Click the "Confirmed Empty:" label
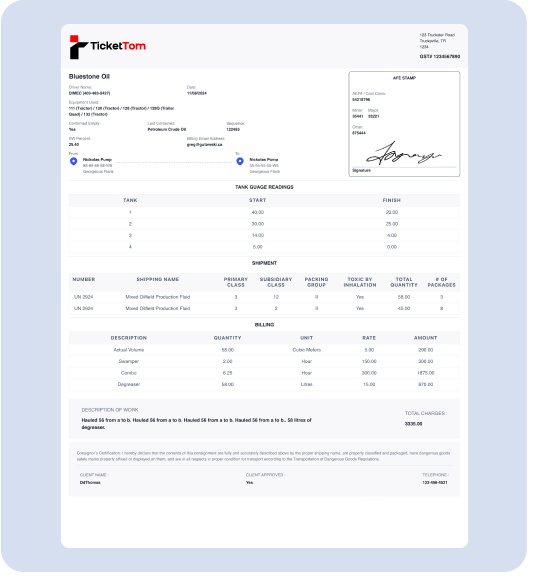This screenshot has width=544, height=576. tap(84, 123)
